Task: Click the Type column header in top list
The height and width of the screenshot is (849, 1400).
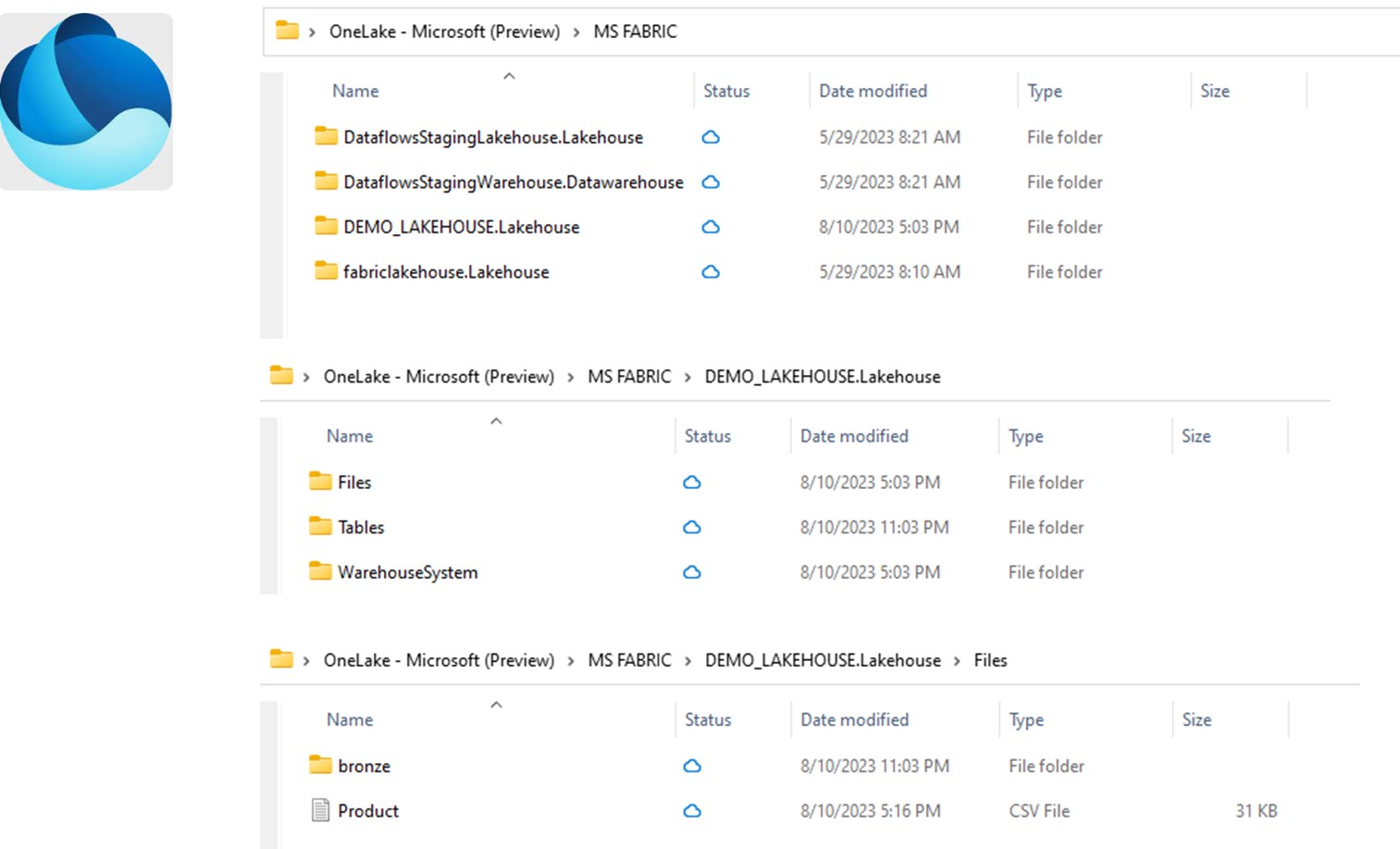Action: click(1045, 91)
